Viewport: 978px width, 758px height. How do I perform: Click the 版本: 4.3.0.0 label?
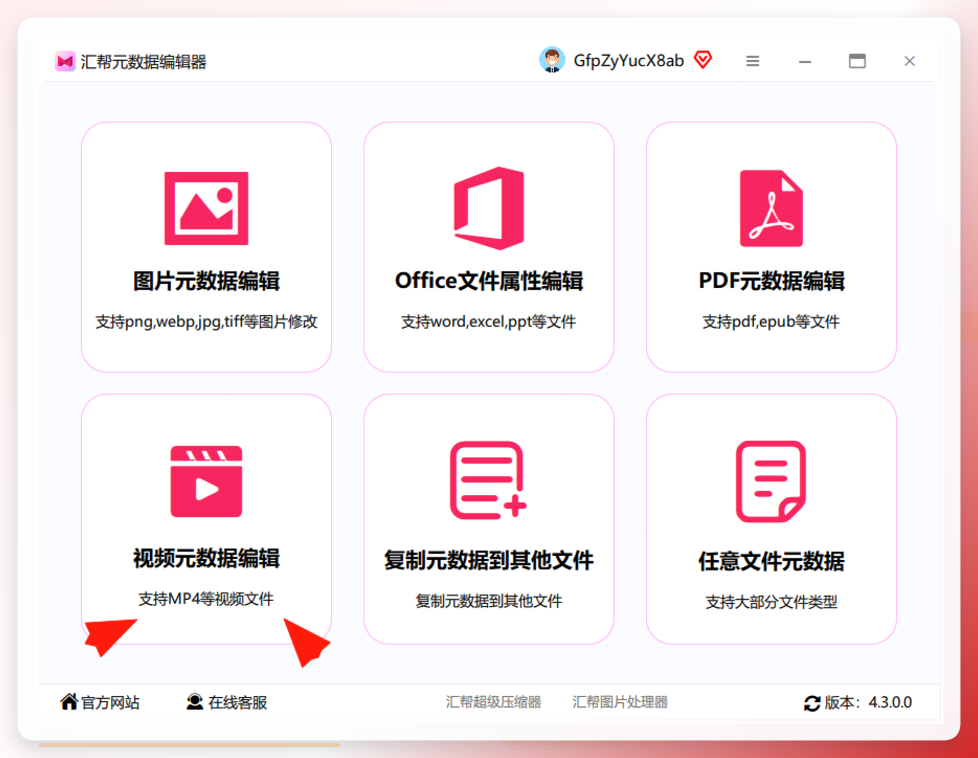click(x=868, y=702)
